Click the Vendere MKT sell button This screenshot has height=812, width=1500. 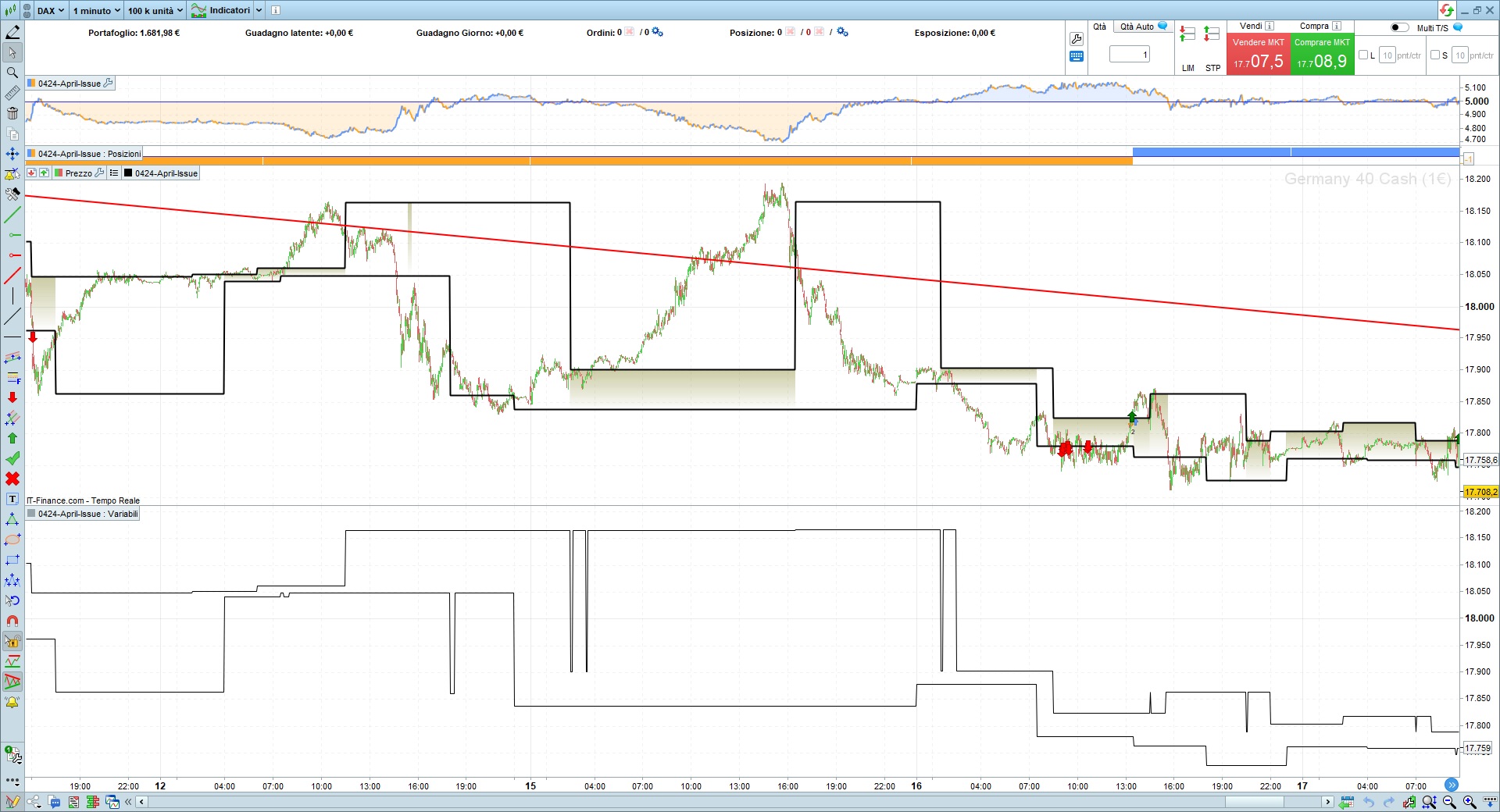coord(1259,55)
